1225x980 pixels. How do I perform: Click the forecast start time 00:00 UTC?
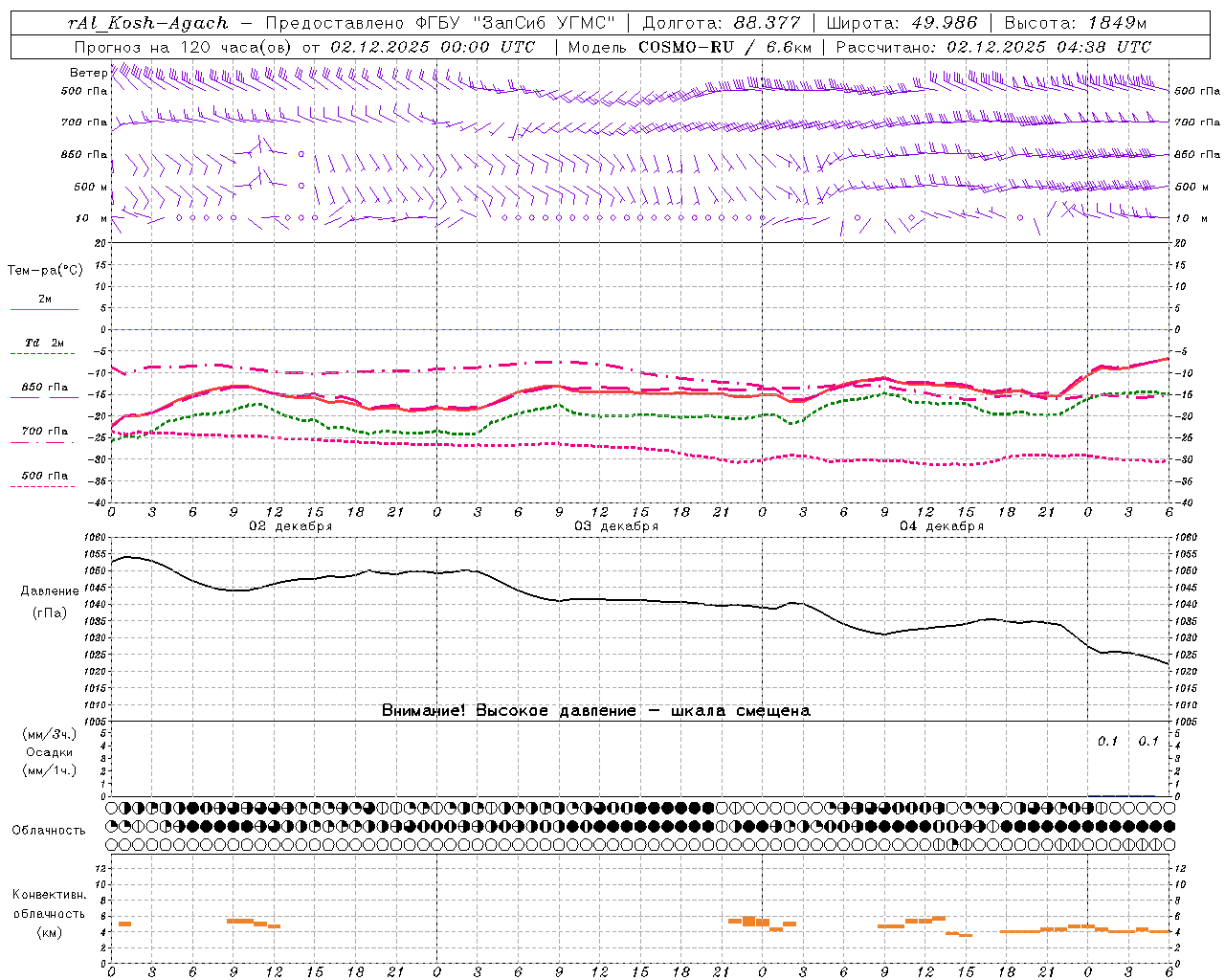487,47
